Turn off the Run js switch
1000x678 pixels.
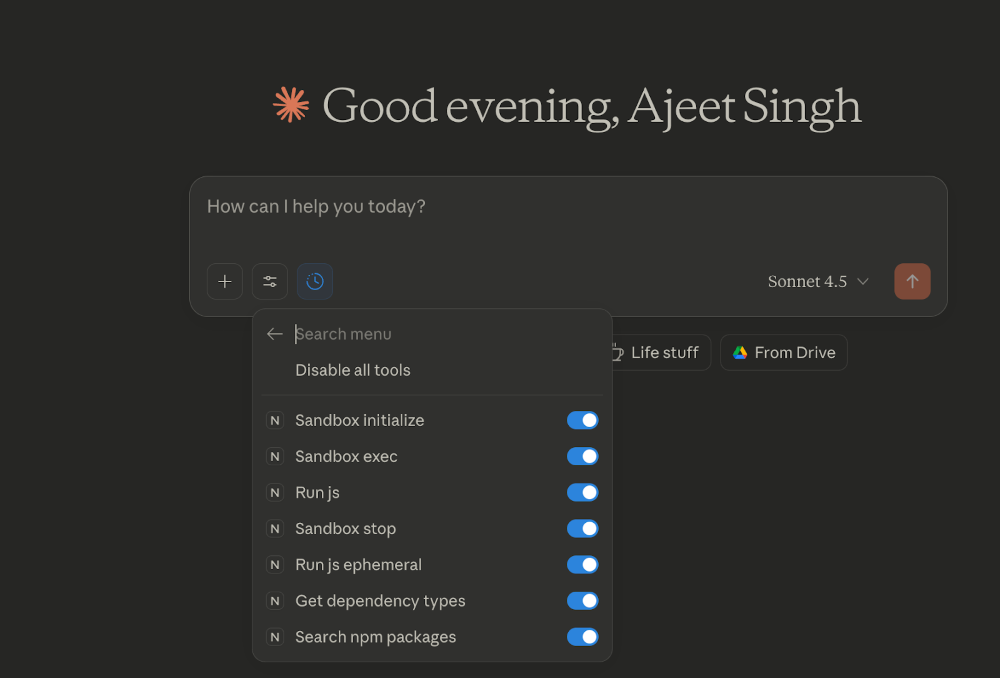click(582, 493)
